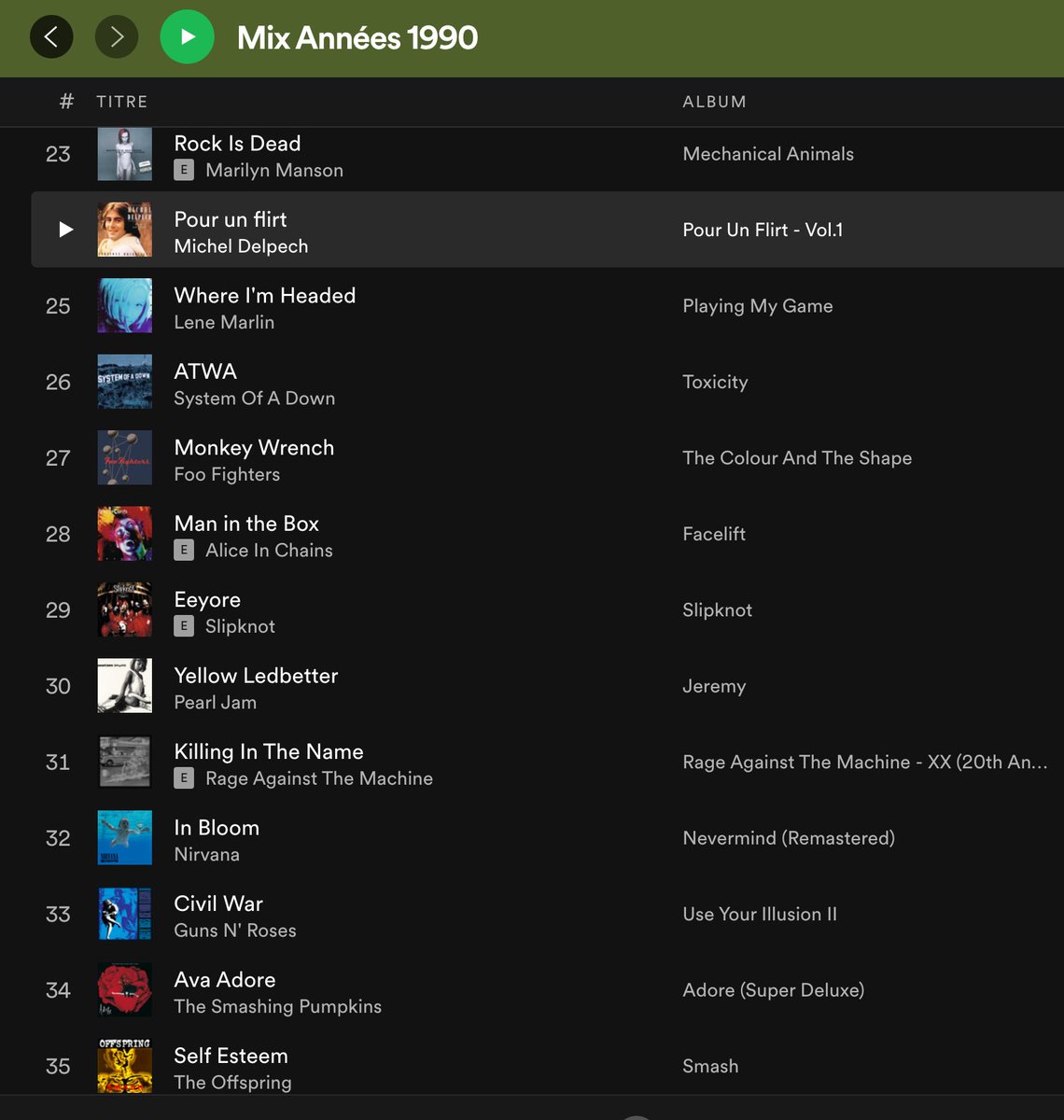
Task: Select the Monkey Wrench track title
Action: coord(254,448)
